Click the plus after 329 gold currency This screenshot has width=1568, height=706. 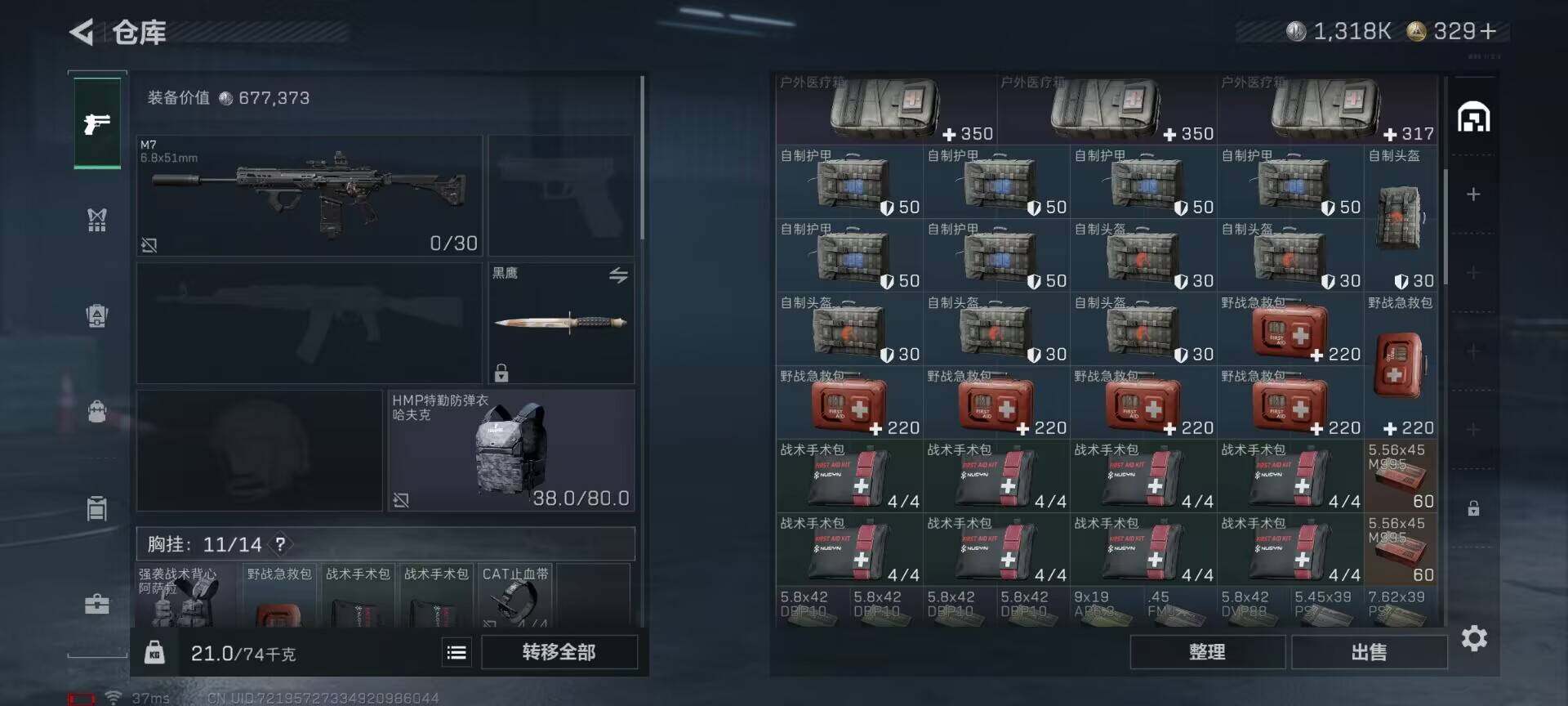1488,31
